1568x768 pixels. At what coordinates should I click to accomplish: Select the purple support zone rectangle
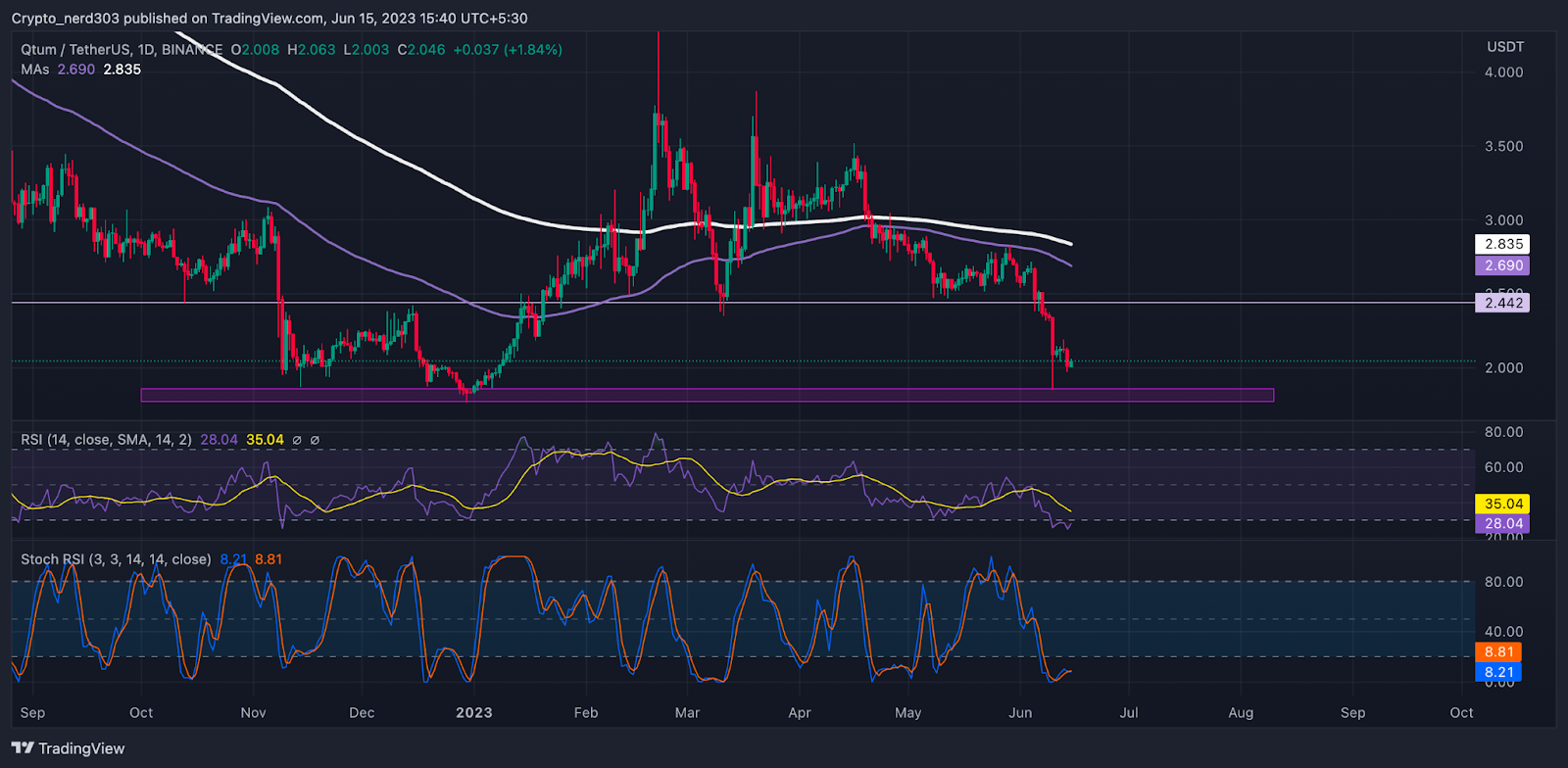point(708,396)
